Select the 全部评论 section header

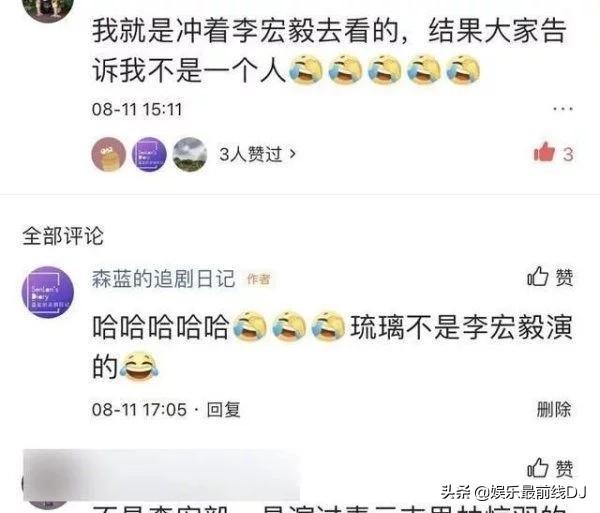[x=63, y=236]
